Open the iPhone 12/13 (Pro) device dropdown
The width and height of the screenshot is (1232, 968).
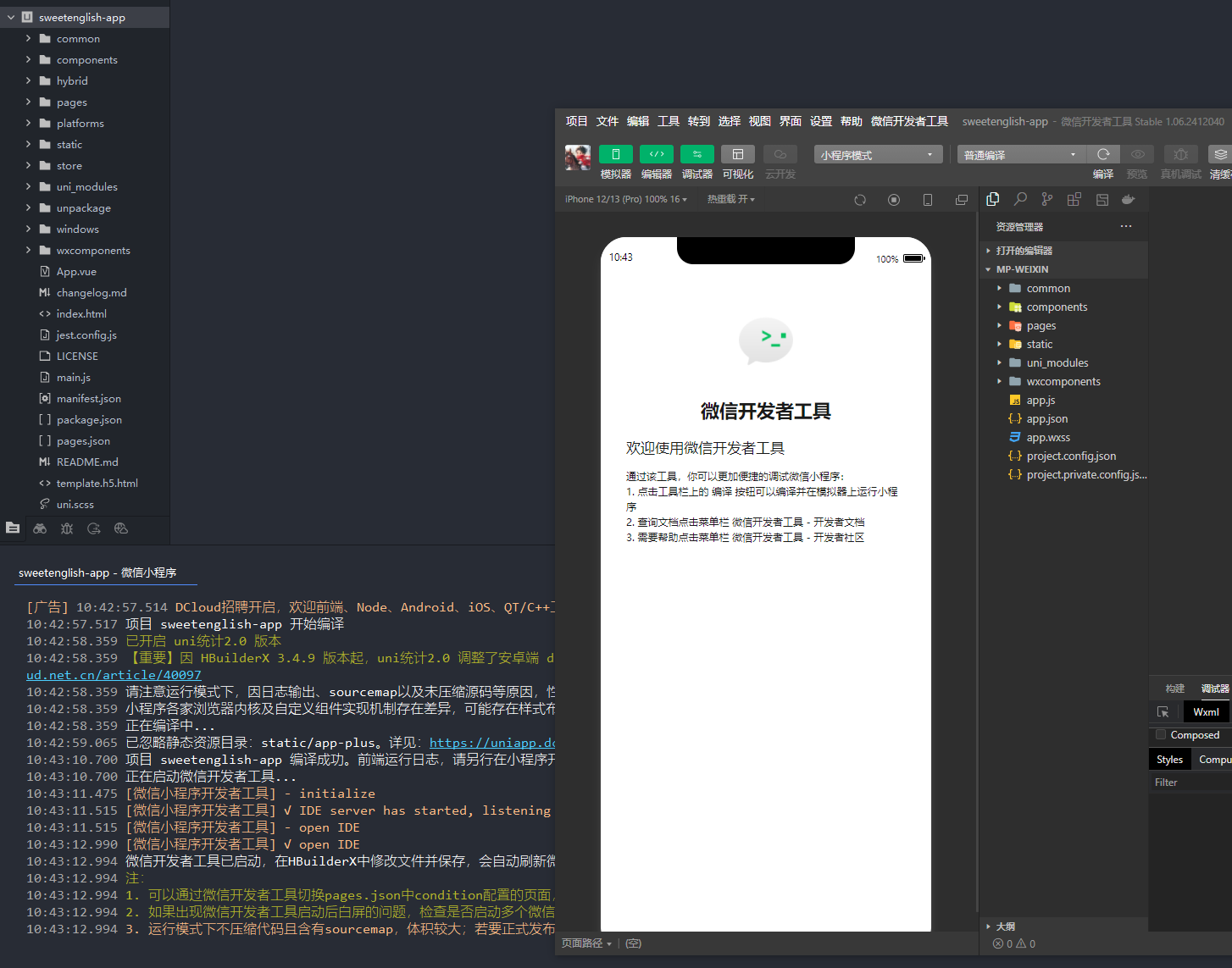pos(626,200)
